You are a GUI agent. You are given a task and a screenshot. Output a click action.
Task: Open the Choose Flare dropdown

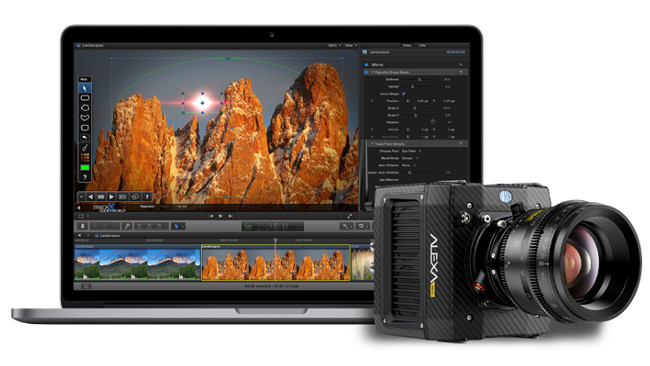(x=411, y=151)
